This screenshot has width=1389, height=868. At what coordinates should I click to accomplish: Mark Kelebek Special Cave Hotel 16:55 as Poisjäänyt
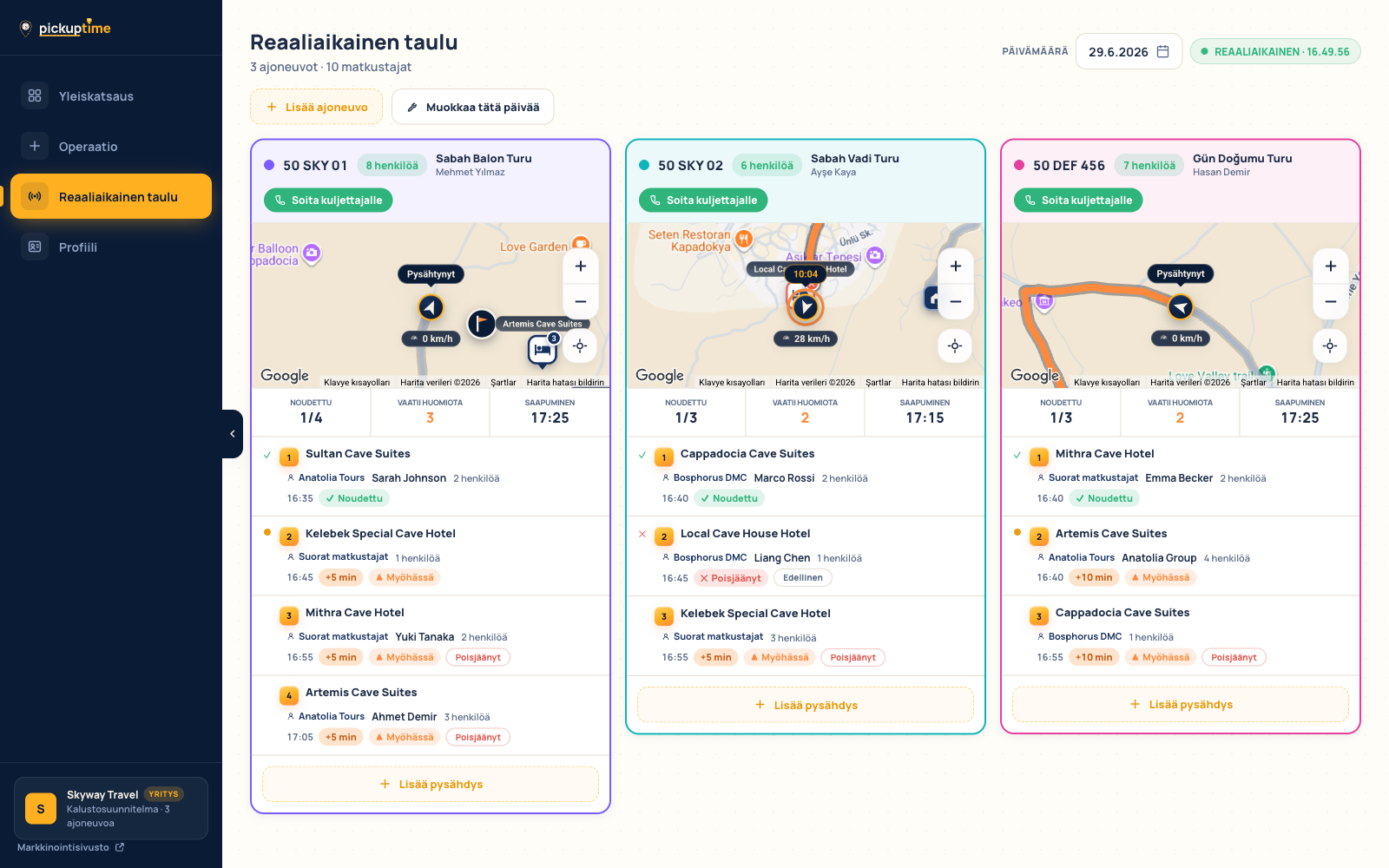[x=853, y=657]
